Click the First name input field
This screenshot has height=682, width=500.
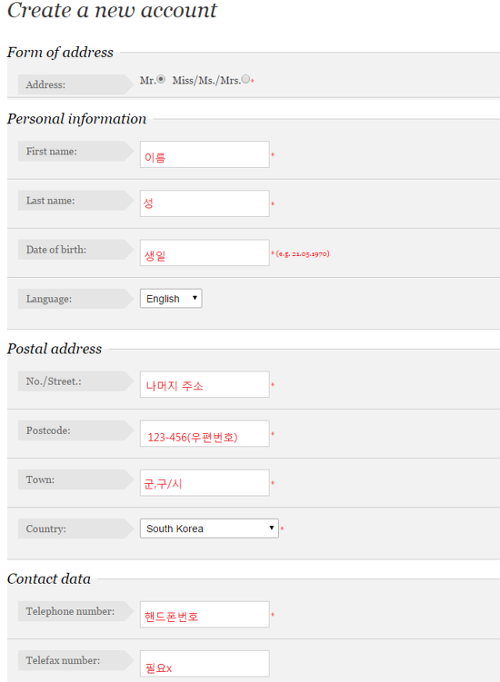click(x=205, y=154)
